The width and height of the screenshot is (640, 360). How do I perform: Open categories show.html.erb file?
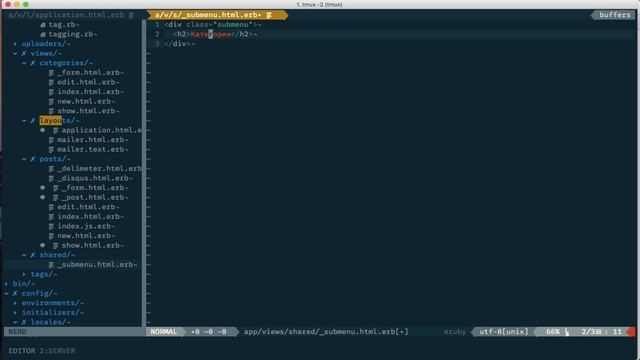click(88, 111)
